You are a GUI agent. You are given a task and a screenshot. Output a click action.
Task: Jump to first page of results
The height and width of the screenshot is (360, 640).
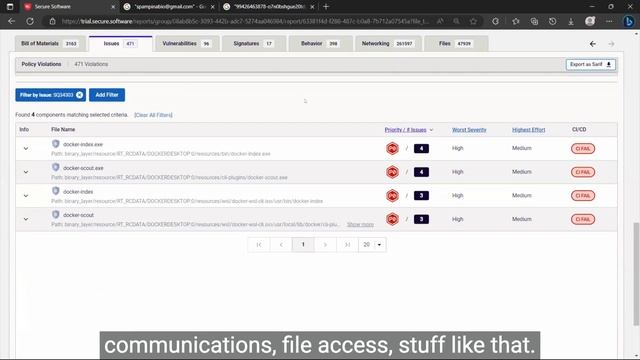coord(259,244)
